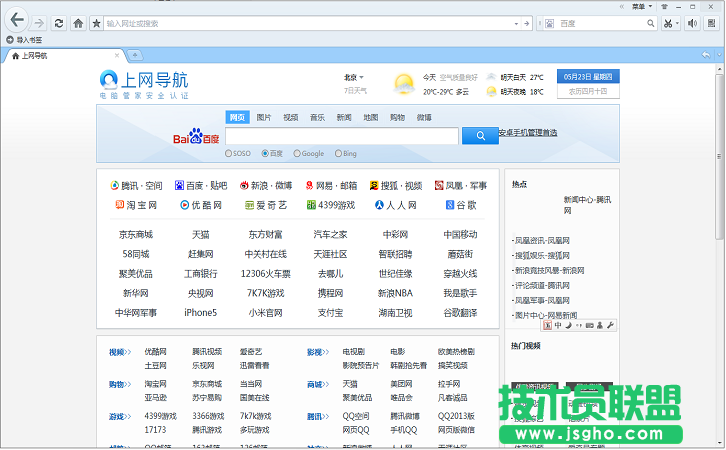This screenshot has width=726, height=450.
Task: Switch to the 新闻 search tab
Action: [344, 118]
